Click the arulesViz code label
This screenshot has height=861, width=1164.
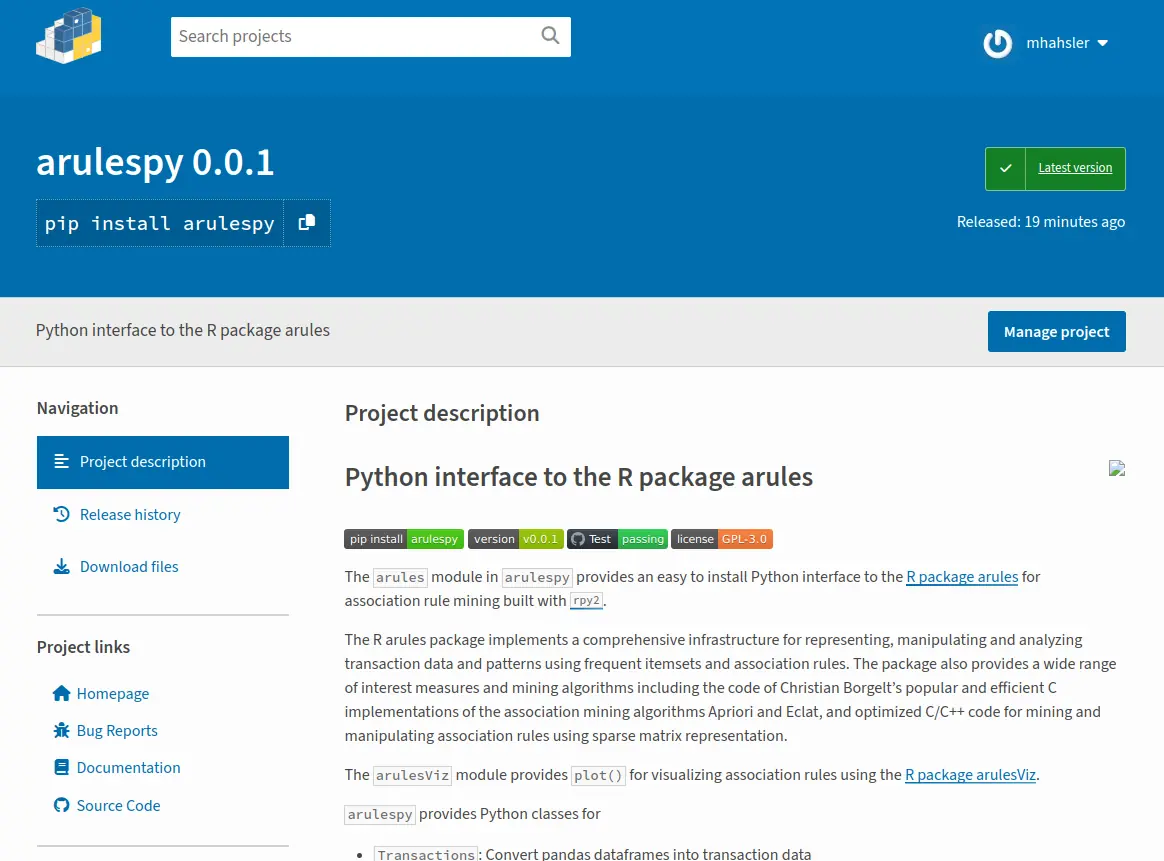click(413, 776)
